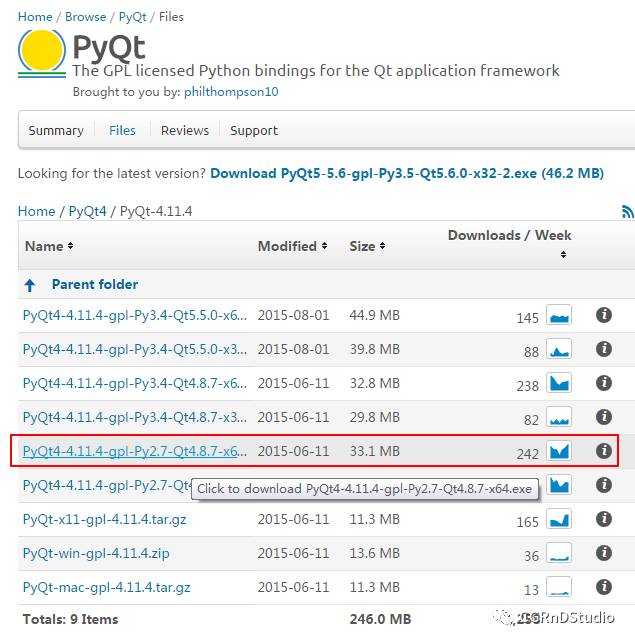Click the PyQt sun logo
Image resolution: width=635 pixels, height=643 pixels.
pos(42,53)
